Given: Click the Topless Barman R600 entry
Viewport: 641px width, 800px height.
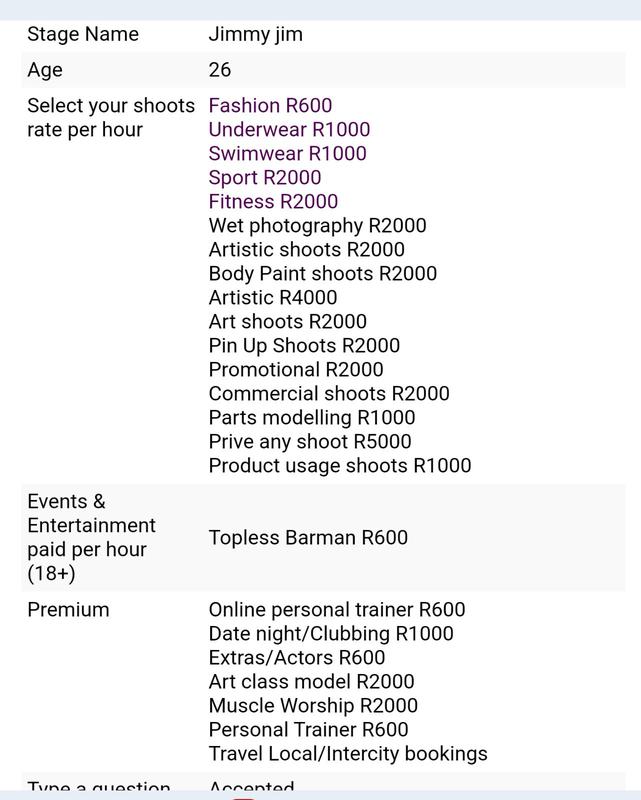Looking at the screenshot, I should point(308,538).
